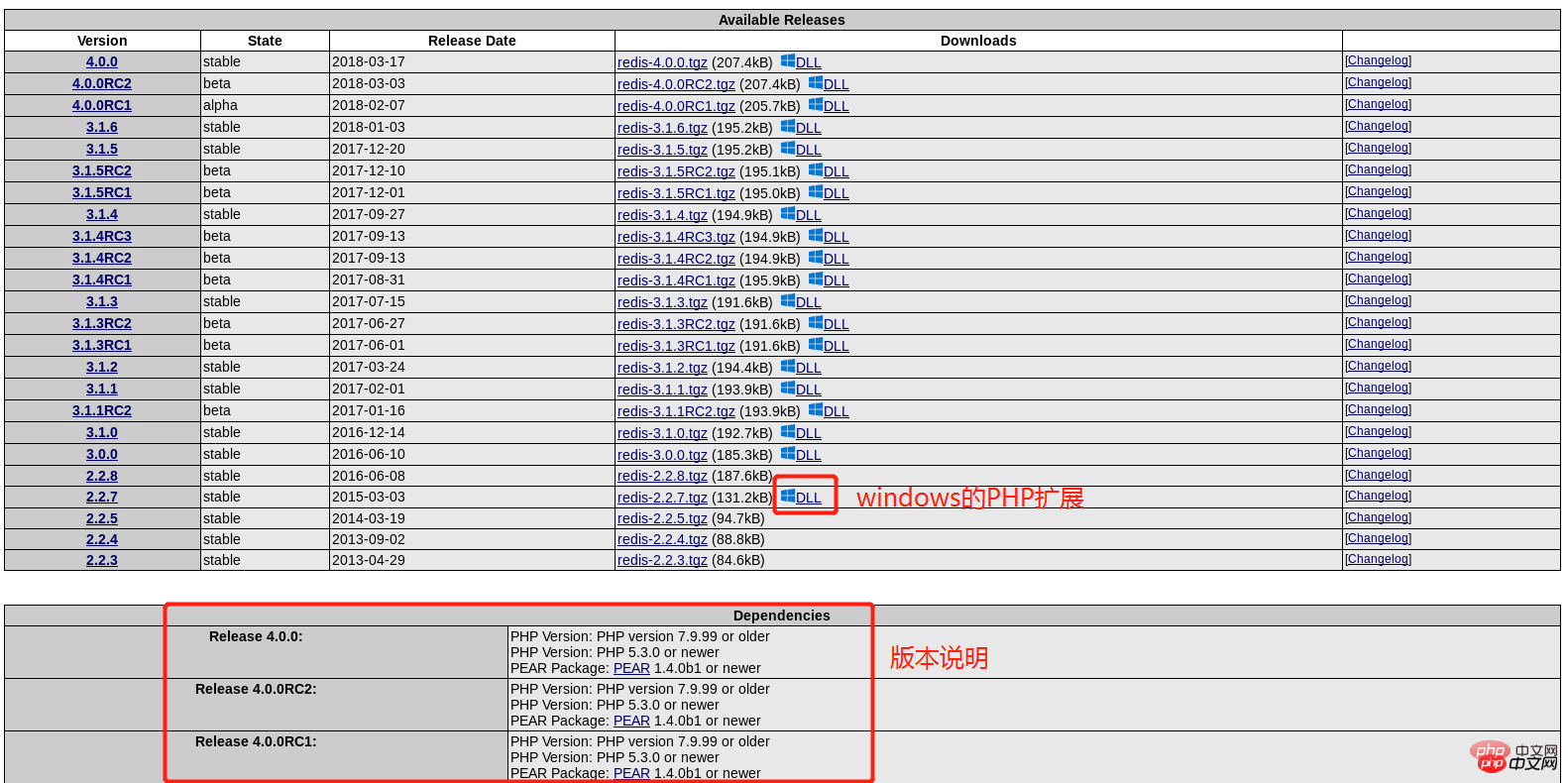
Task: Click the Windows DLL icon for redis-3.1.1.tgz
Action: 788,389
